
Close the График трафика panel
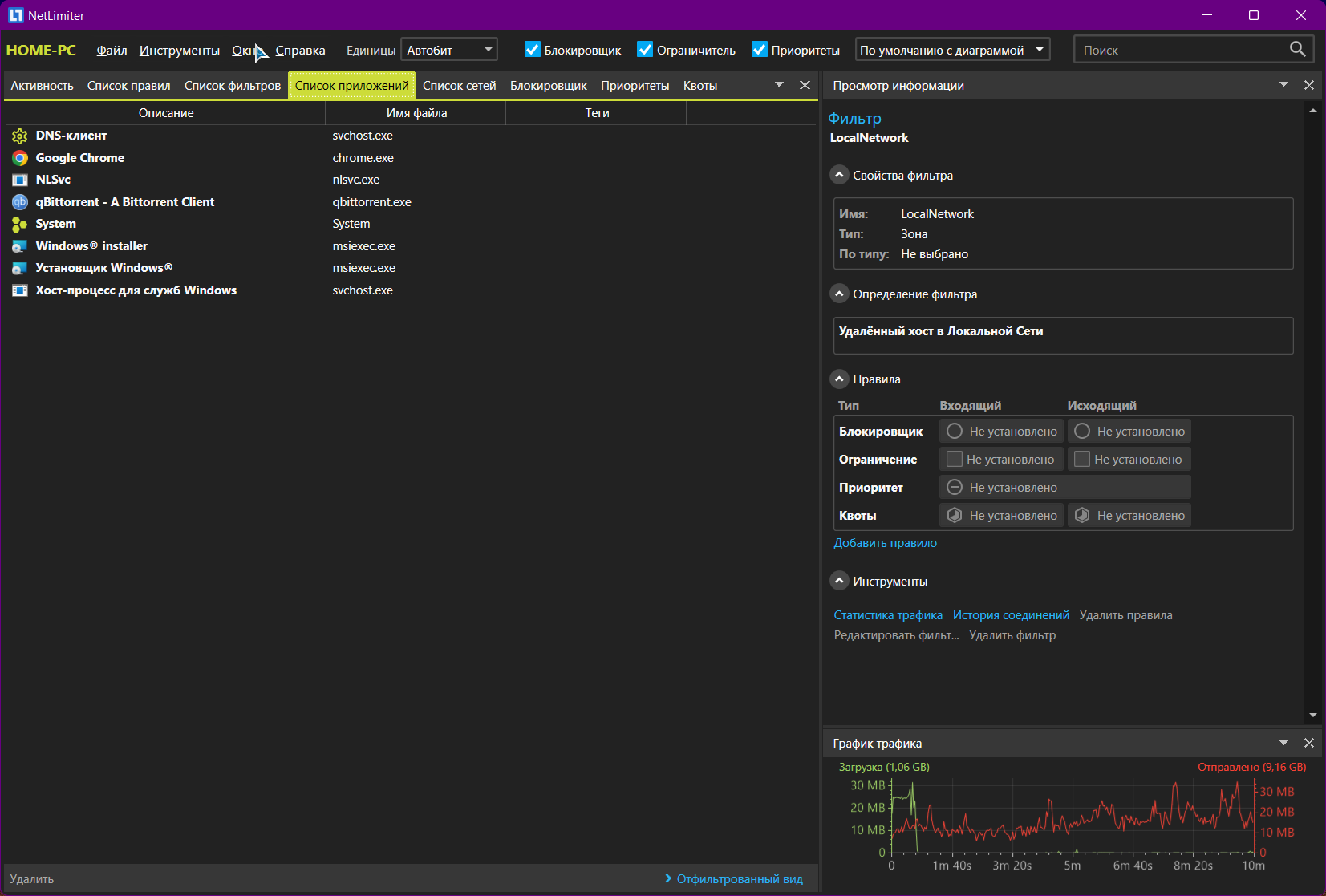point(1309,743)
